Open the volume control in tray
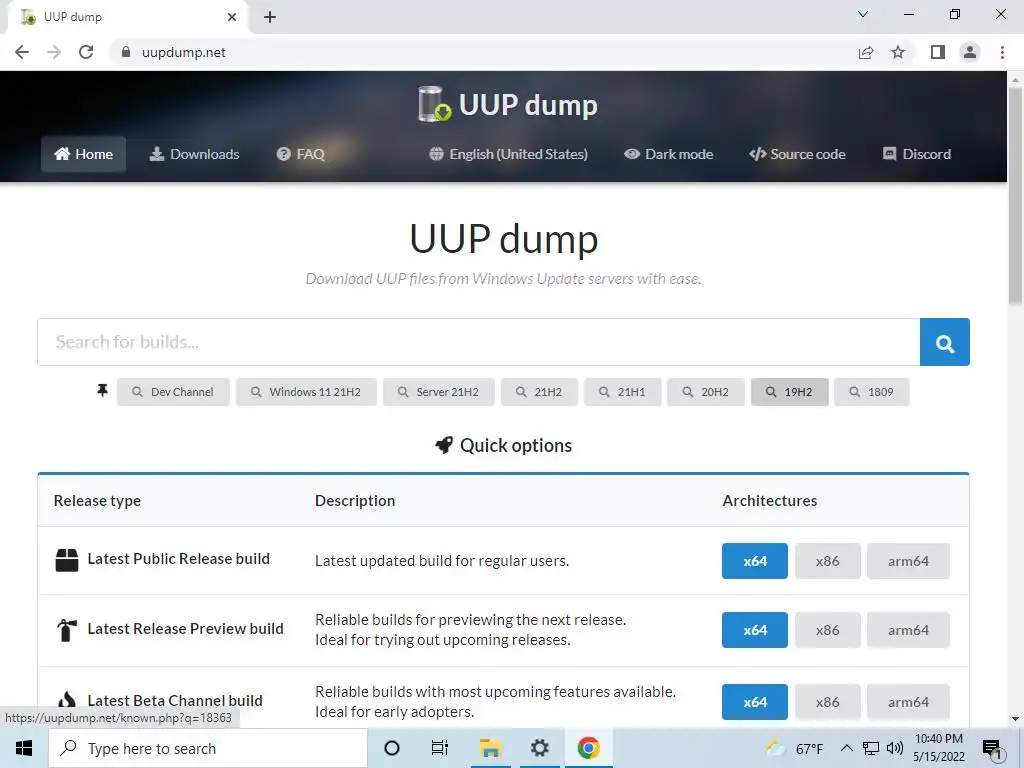The height and width of the screenshot is (768, 1024). point(895,748)
